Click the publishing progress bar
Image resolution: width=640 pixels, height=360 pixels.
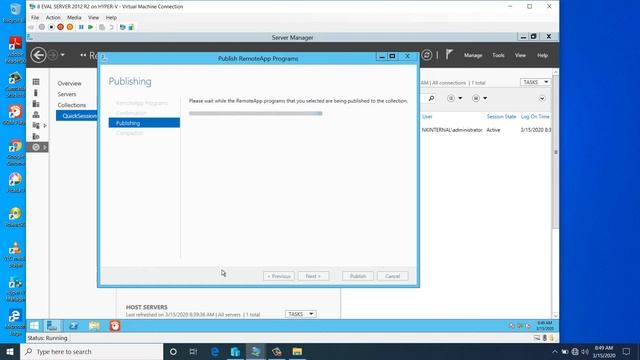[x=256, y=113]
